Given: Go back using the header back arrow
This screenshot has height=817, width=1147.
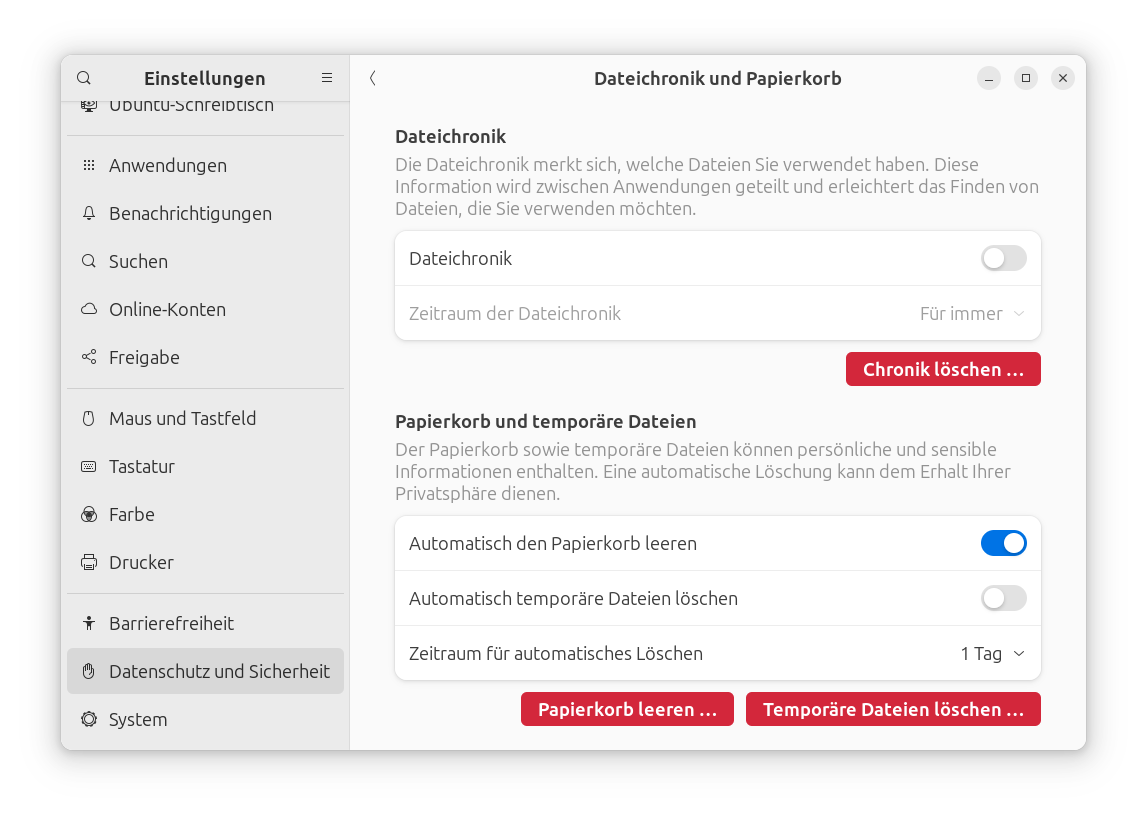Looking at the screenshot, I should point(372,78).
